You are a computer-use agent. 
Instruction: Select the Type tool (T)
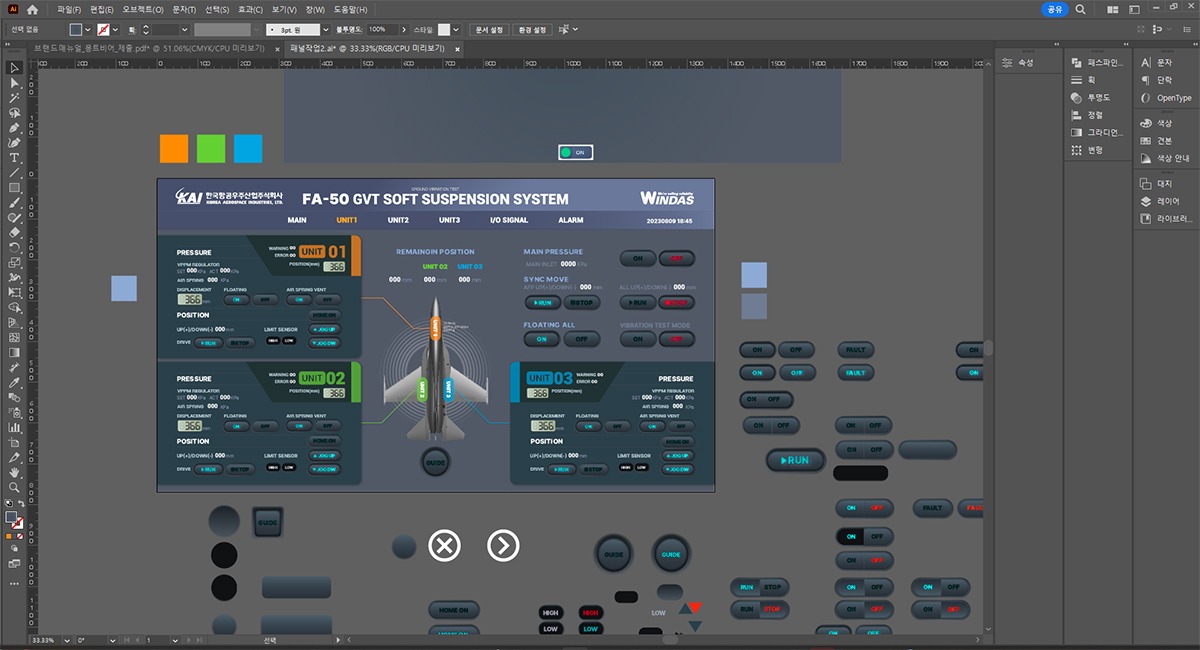(x=15, y=158)
